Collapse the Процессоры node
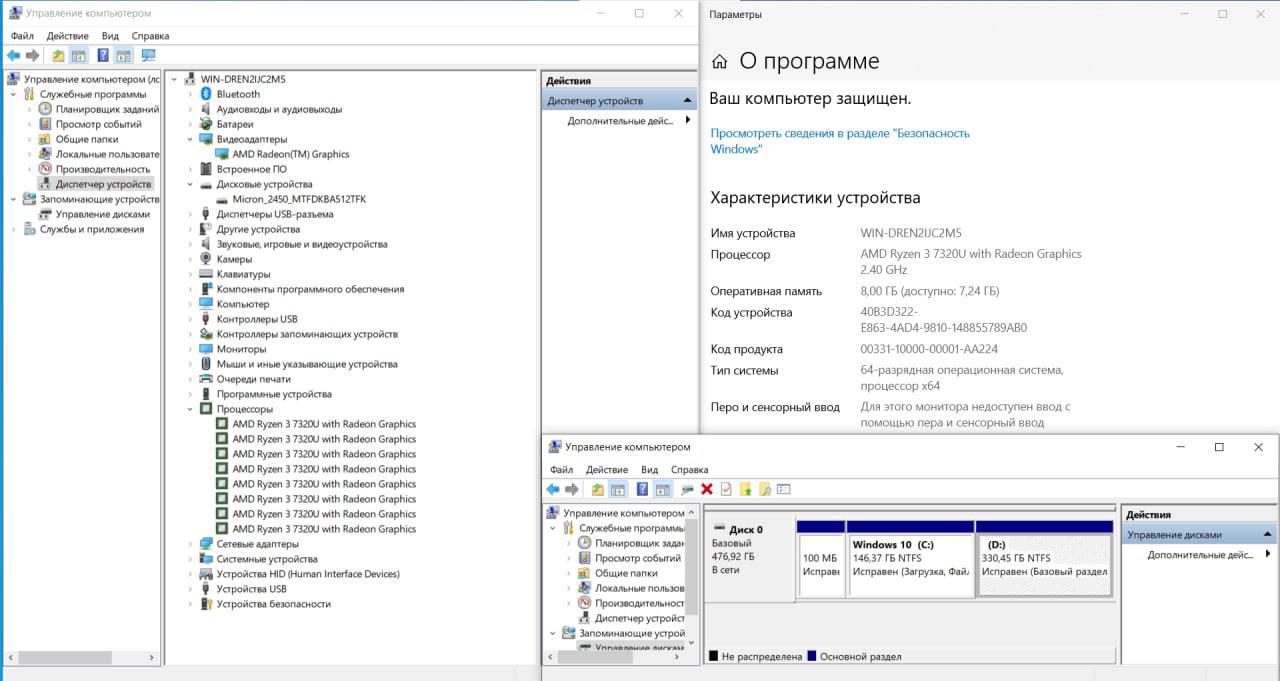The image size is (1280, 681). [190, 409]
